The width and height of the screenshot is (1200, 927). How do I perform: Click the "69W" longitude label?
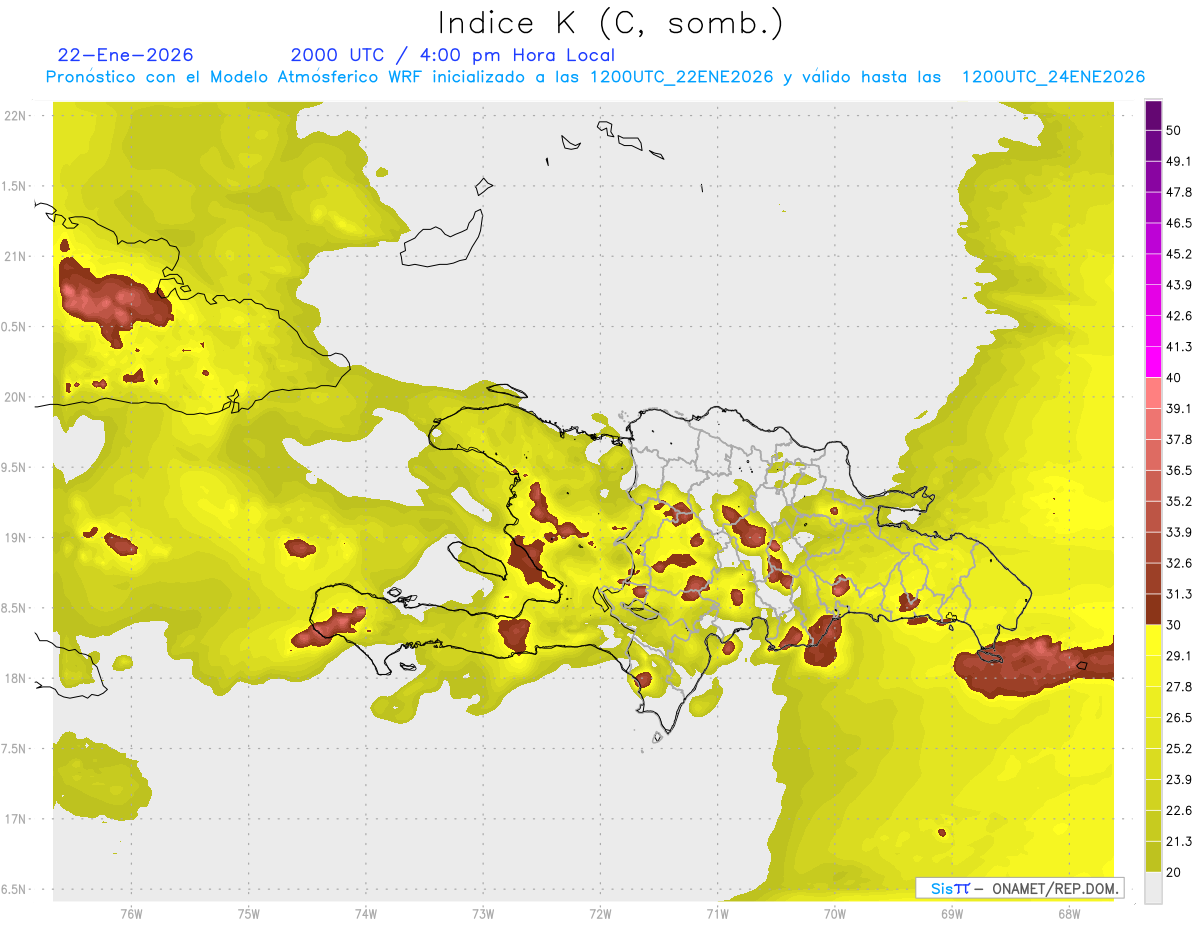coord(951,913)
